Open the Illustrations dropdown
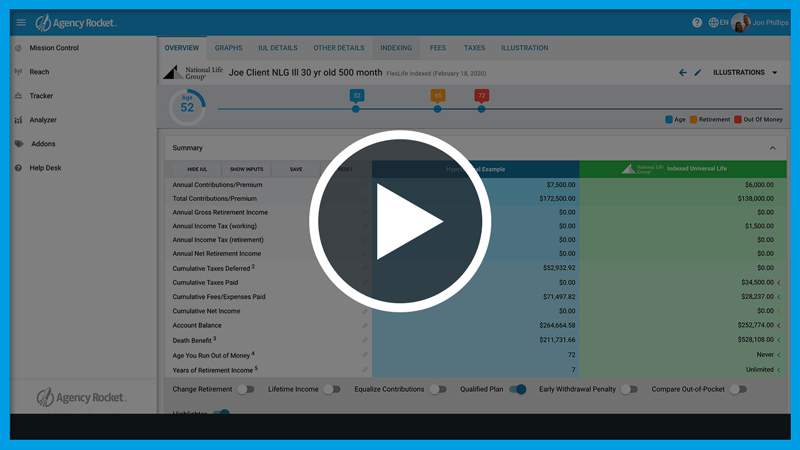This screenshot has width=800, height=450. pos(745,73)
